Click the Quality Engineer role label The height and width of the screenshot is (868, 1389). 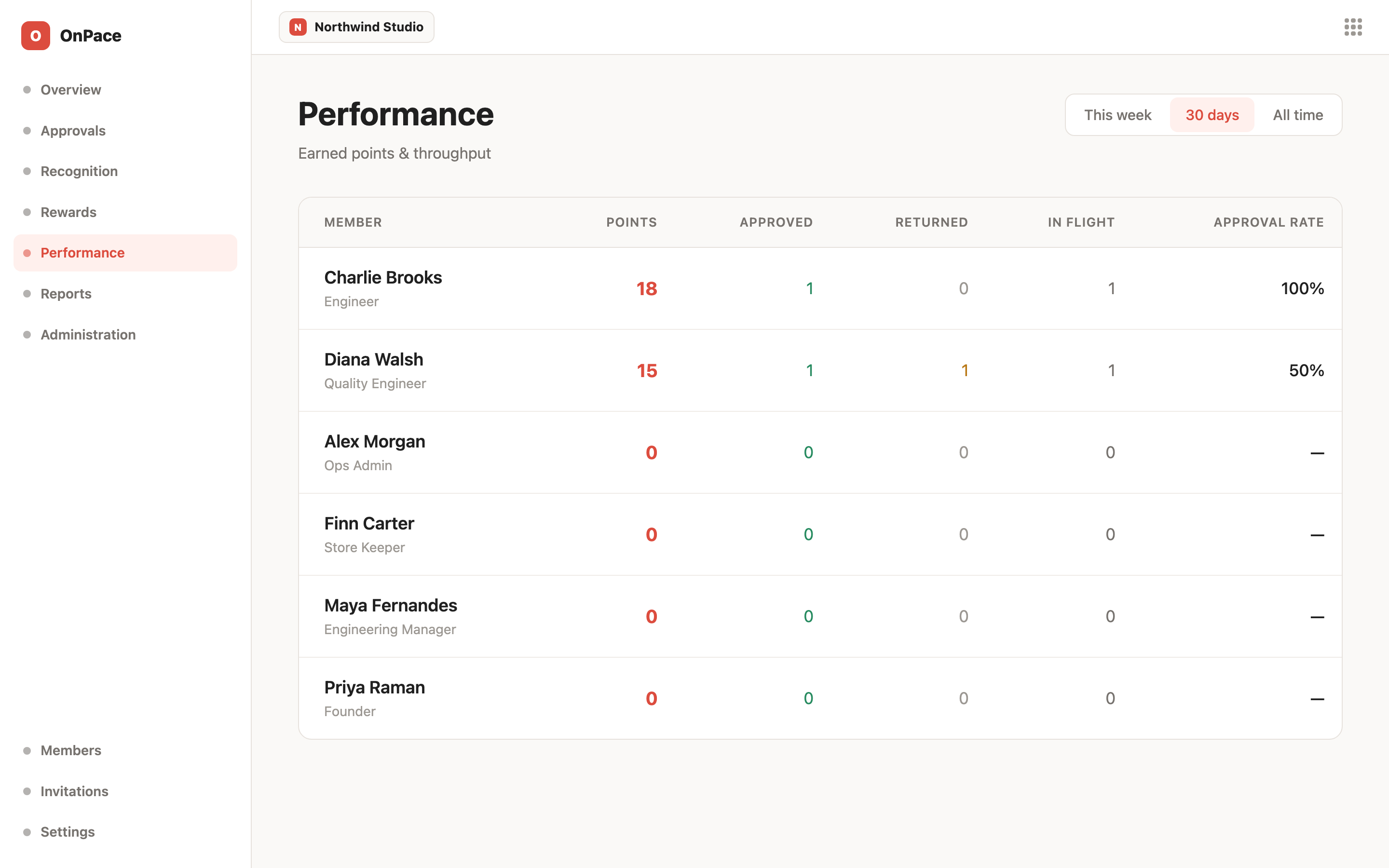click(x=375, y=383)
